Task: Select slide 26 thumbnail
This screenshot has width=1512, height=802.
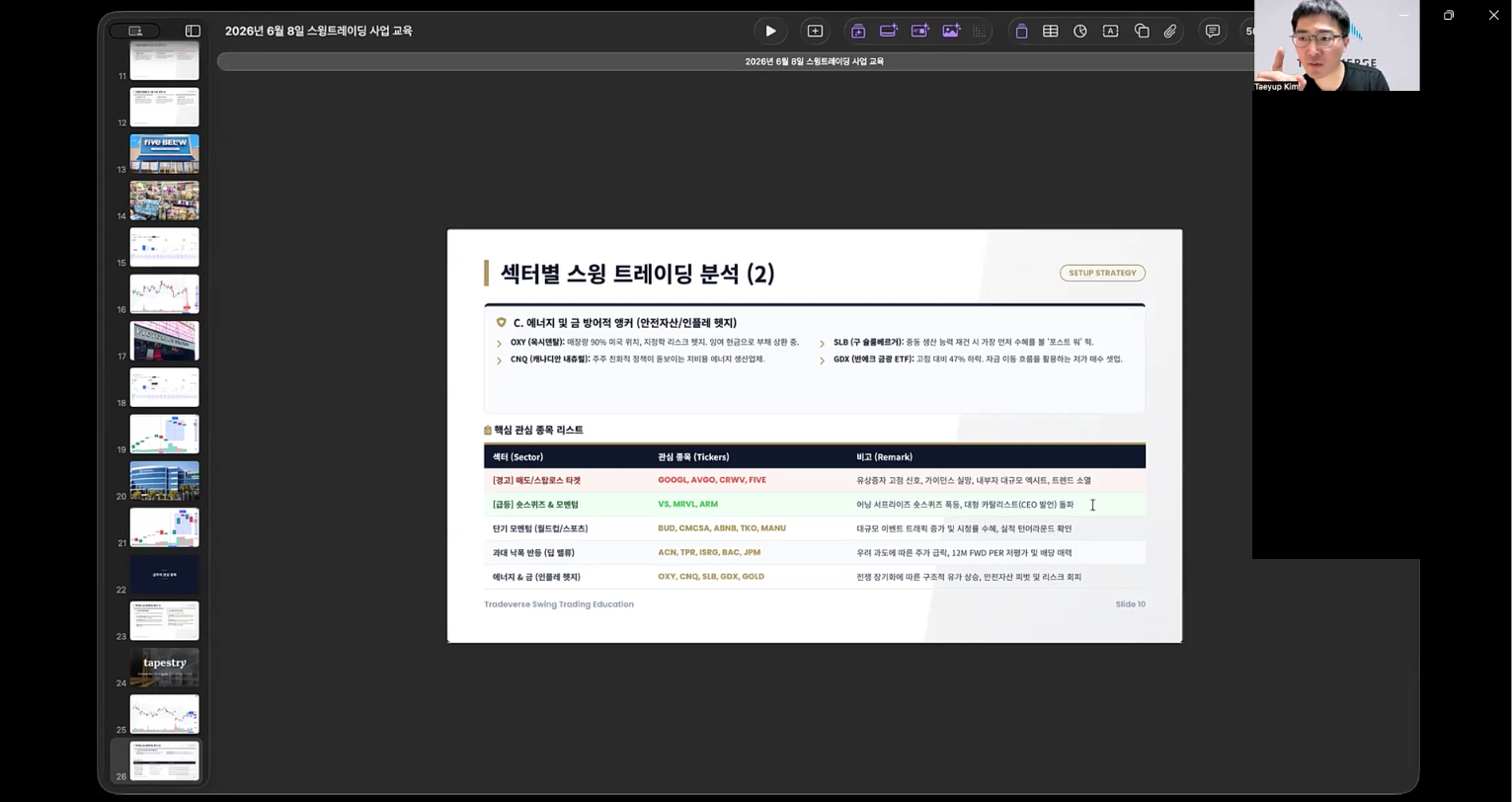Action: coord(164,761)
